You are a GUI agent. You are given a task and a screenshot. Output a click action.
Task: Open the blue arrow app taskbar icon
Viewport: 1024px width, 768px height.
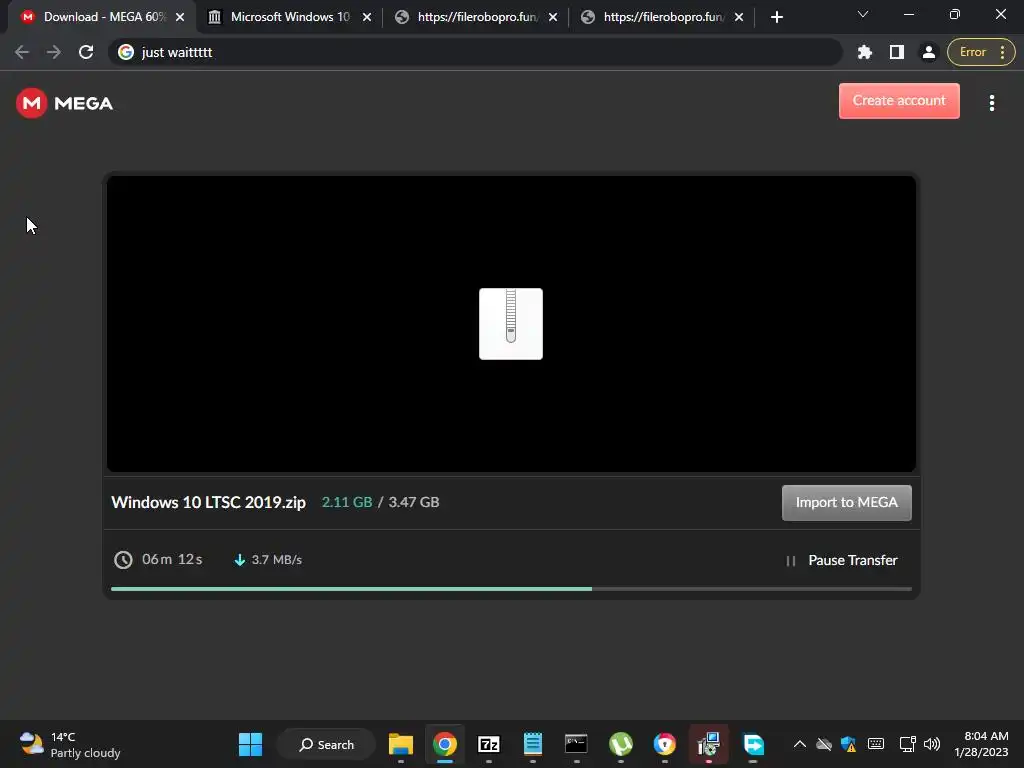point(753,744)
